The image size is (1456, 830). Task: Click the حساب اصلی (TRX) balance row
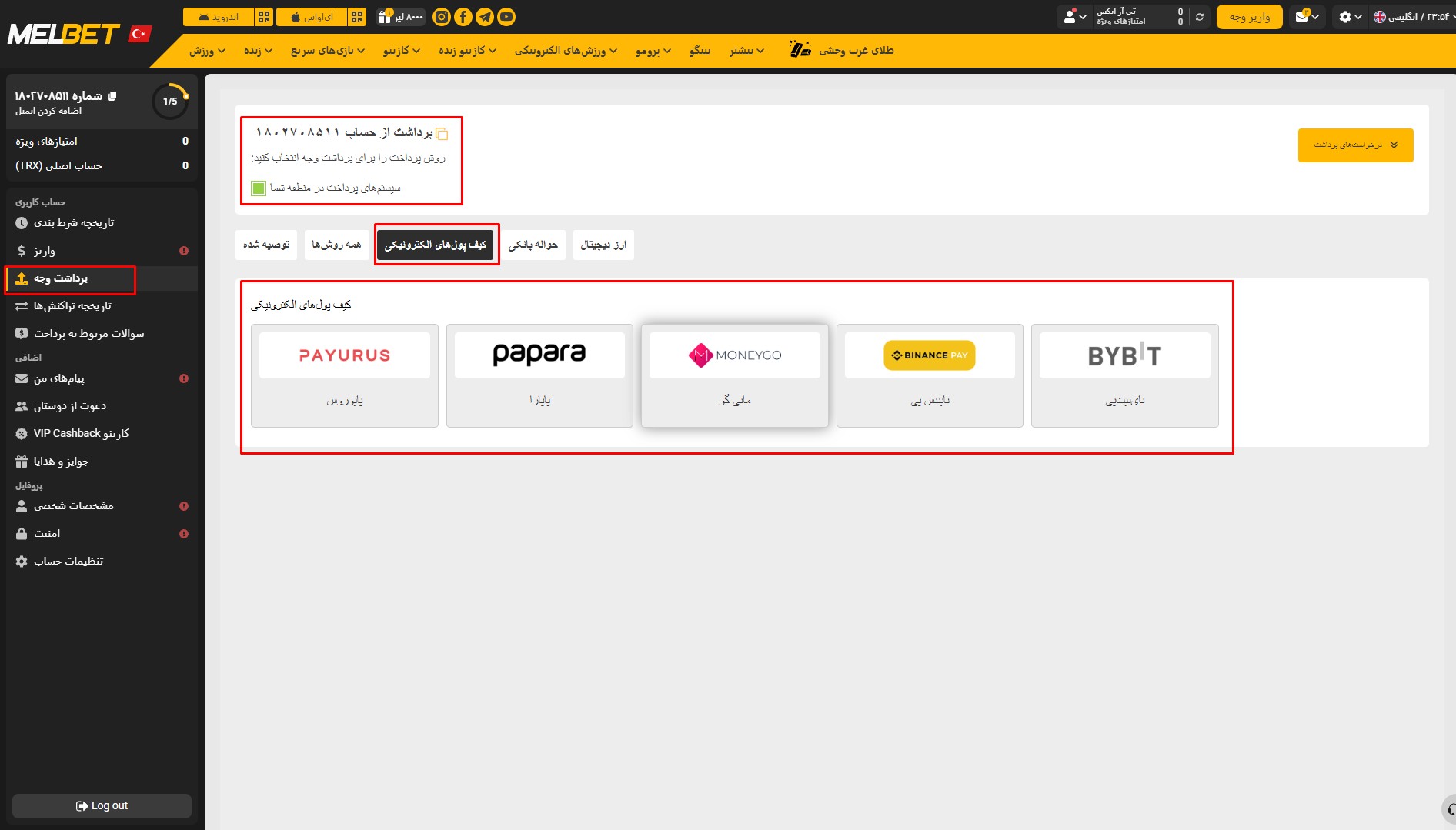pyautogui.click(x=102, y=166)
